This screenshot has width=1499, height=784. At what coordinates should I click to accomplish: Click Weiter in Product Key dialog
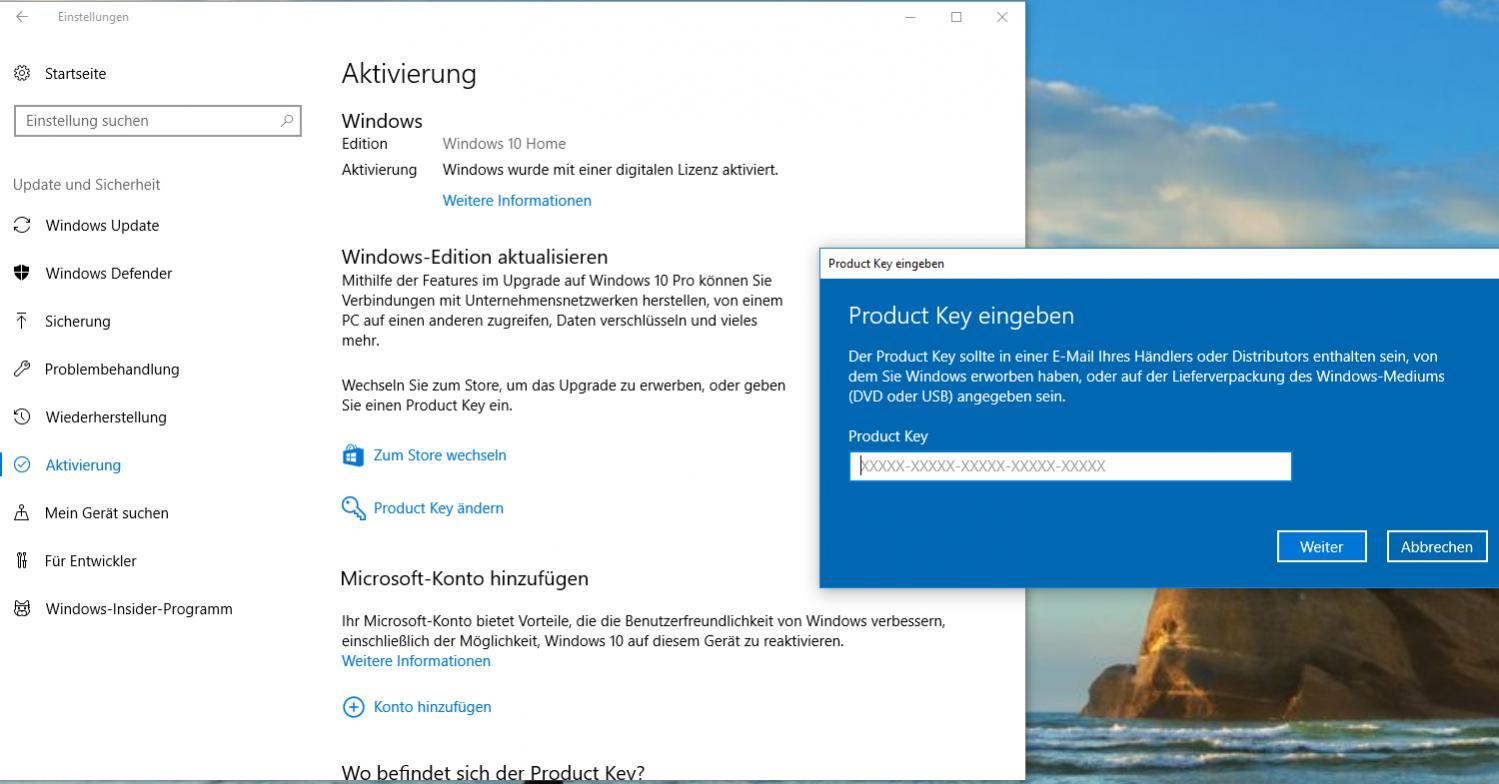click(1321, 547)
